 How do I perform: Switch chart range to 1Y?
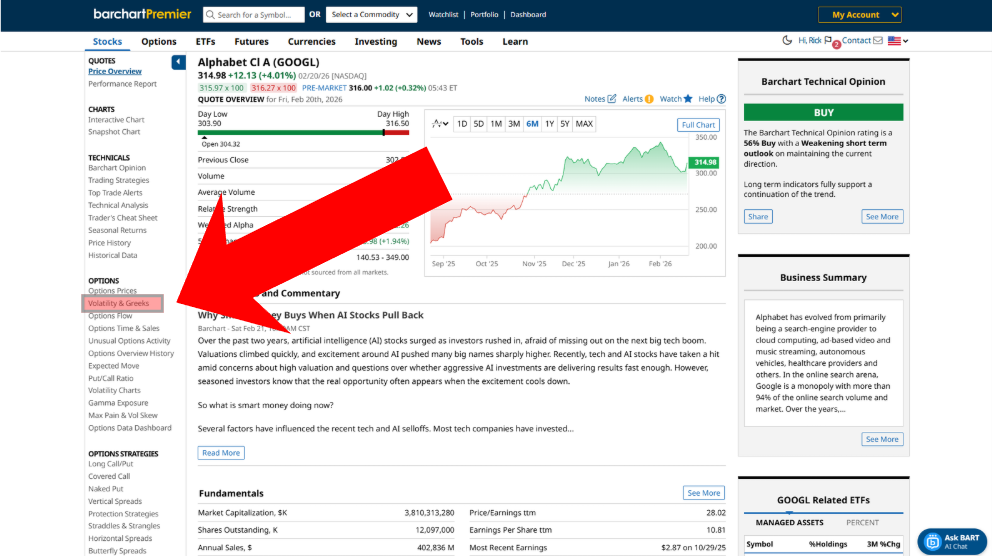click(x=549, y=124)
